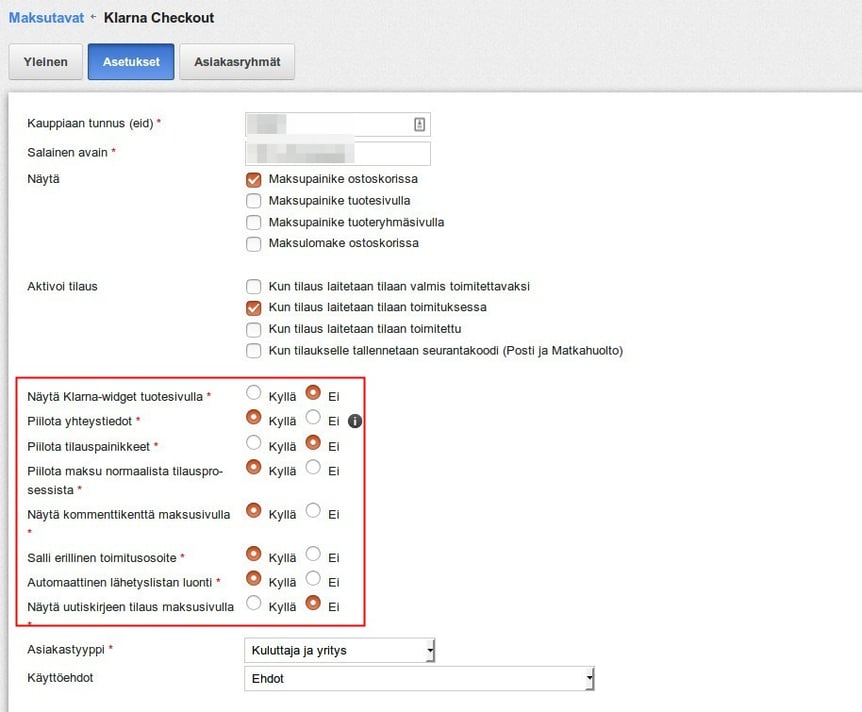
Task: Focus the Kauppiaan tunnus (eid) field
Action: coord(338,124)
